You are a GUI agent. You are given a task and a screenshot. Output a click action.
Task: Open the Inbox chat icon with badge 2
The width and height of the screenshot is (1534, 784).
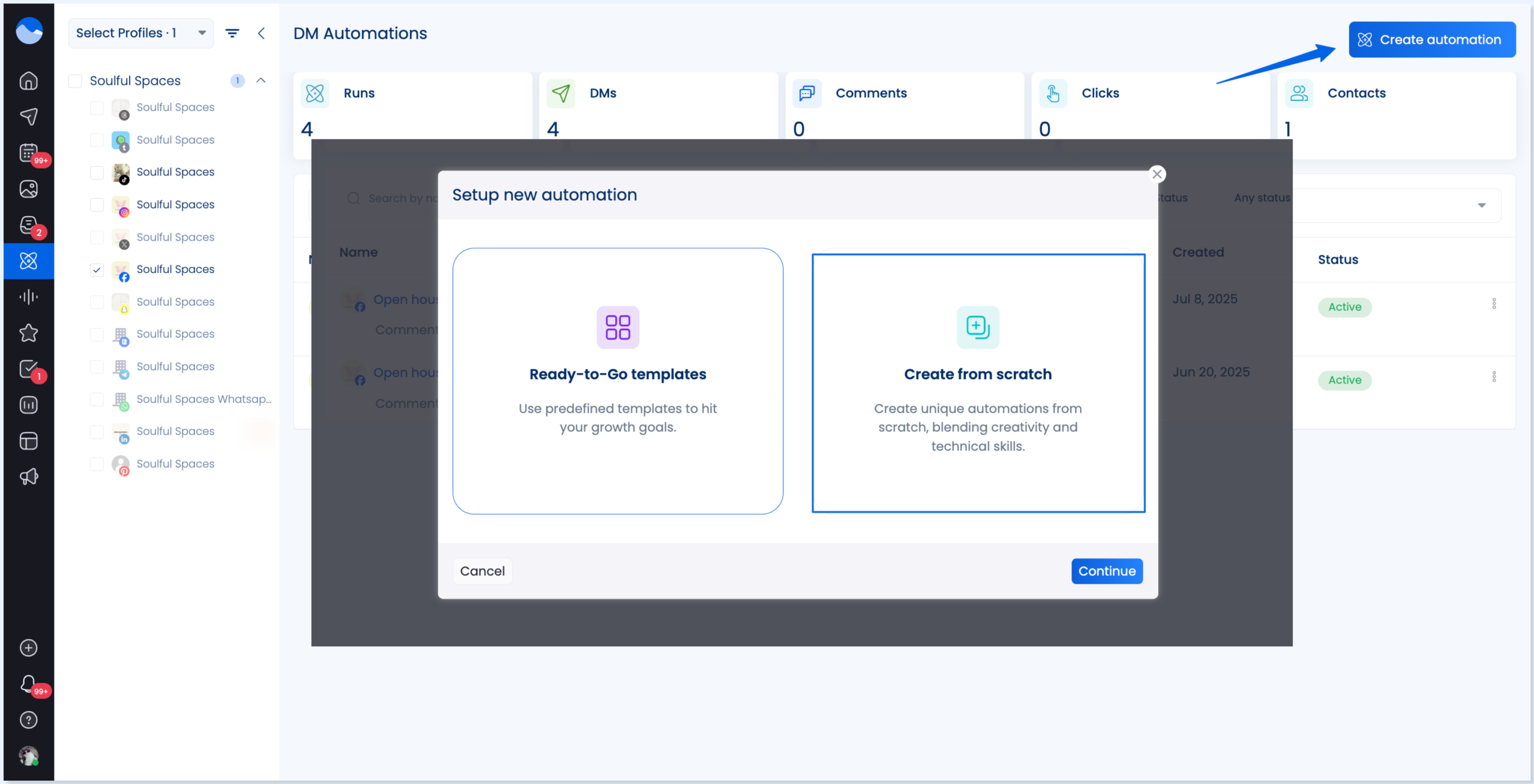click(29, 225)
